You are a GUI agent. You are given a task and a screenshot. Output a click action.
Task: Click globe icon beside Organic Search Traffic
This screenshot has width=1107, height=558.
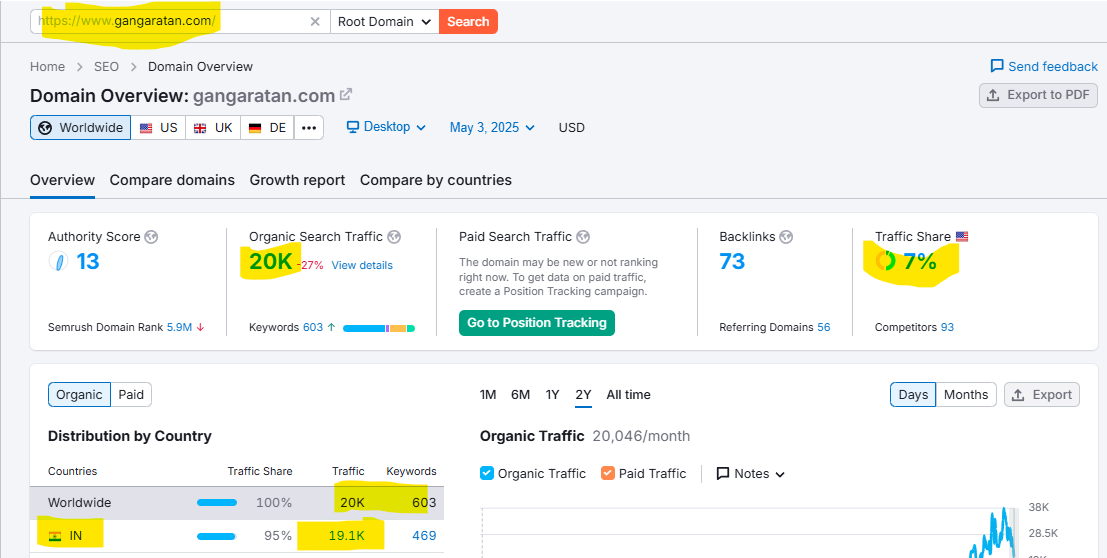(394, 237)
